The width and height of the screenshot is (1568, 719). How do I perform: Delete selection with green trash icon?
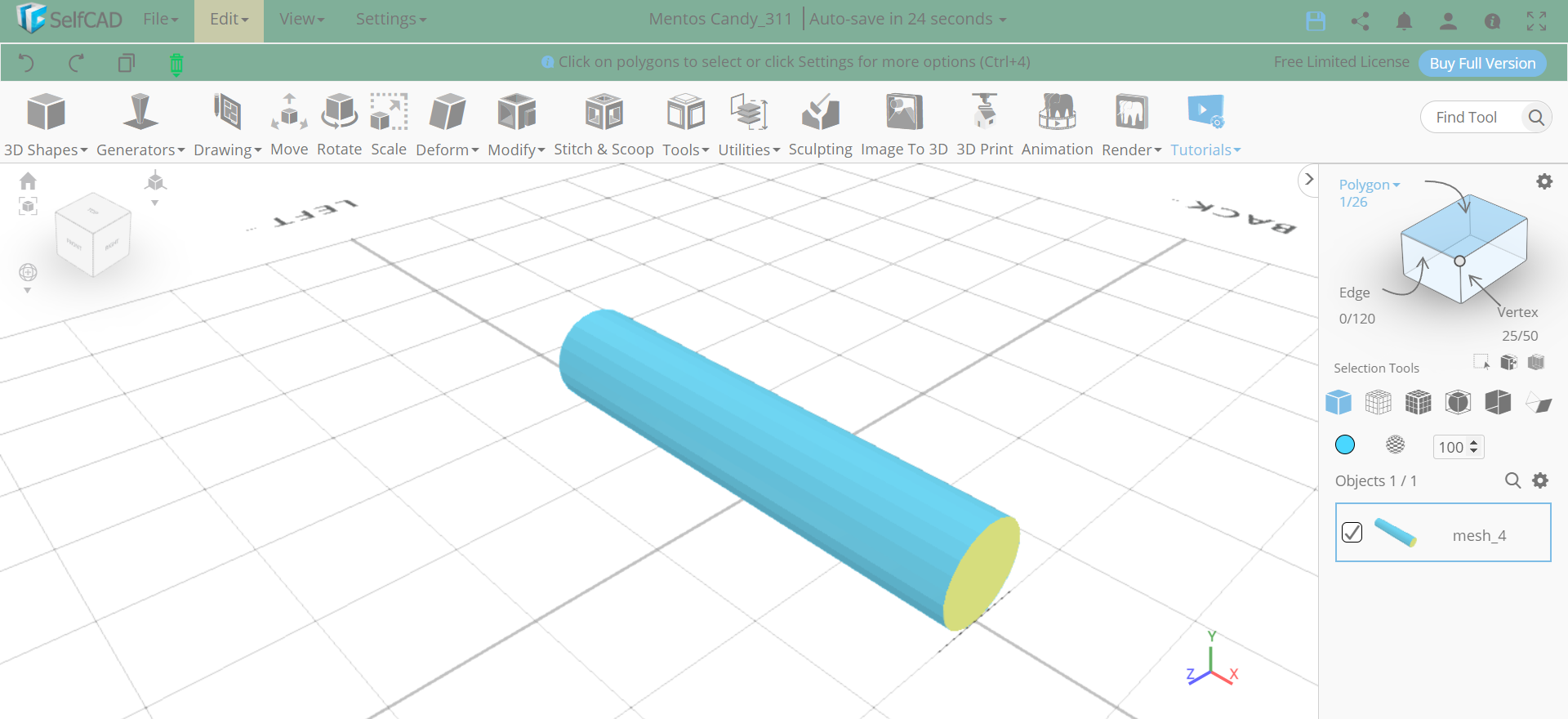176,64
